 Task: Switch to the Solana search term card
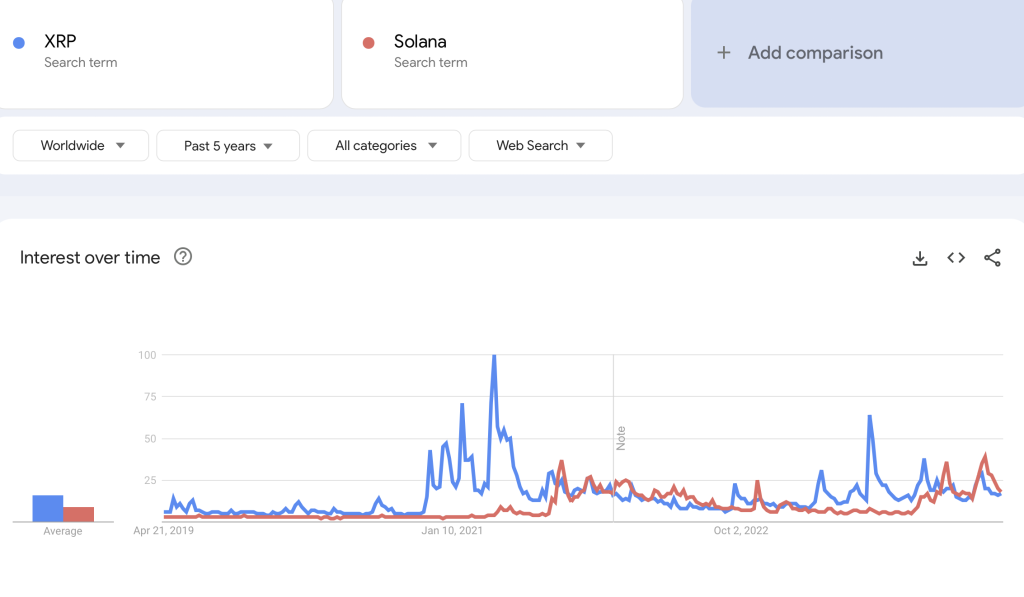[x=512, y=53]
